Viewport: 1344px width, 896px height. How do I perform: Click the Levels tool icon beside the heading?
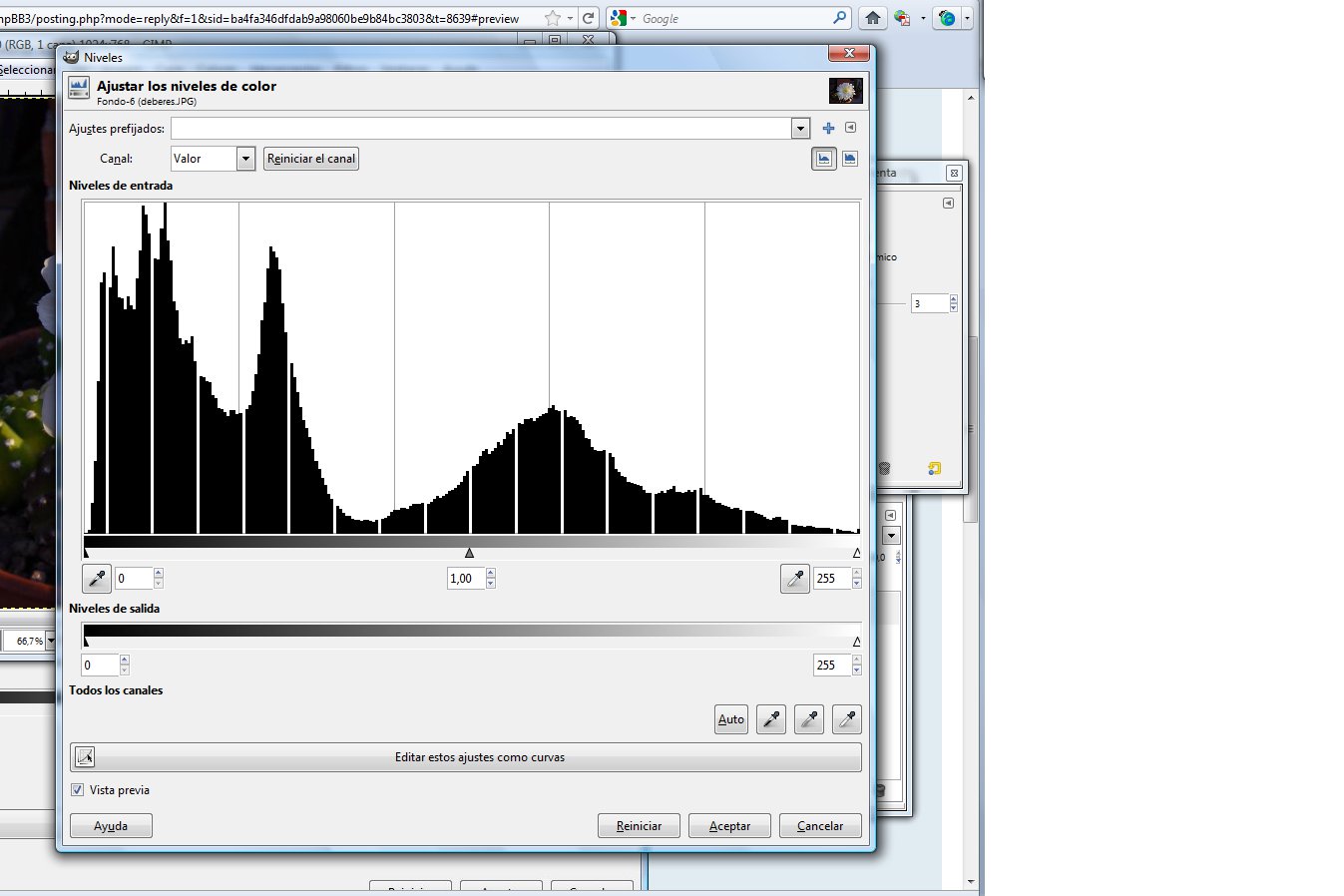pyautogui.click(x=79, y=88)
